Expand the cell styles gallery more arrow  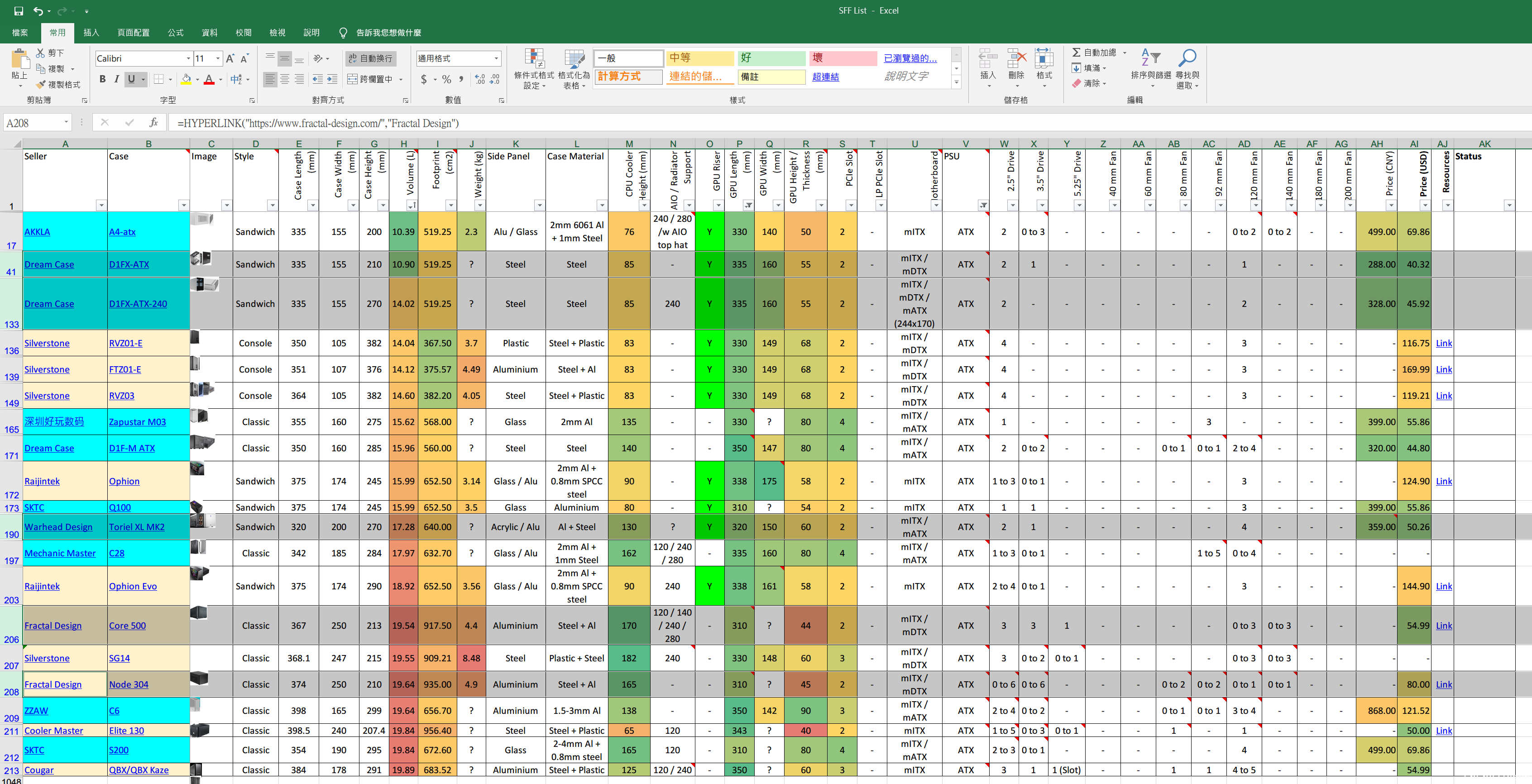click(x=956, y=83)
